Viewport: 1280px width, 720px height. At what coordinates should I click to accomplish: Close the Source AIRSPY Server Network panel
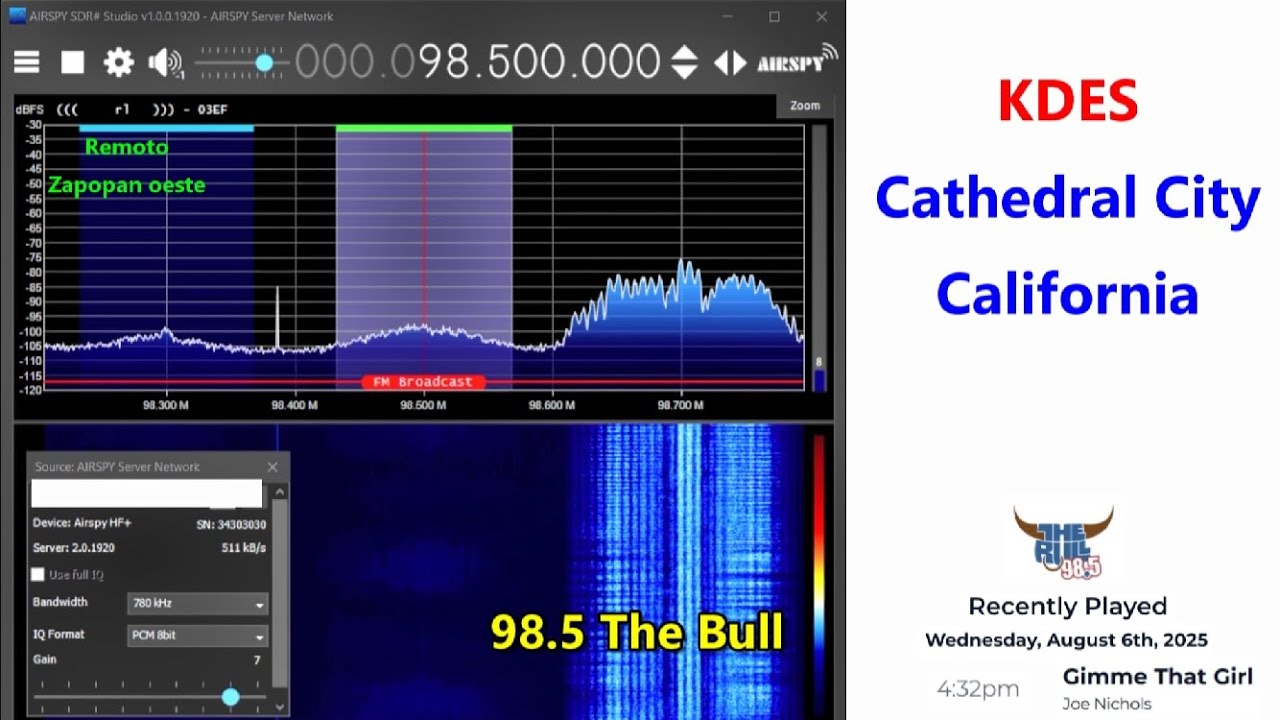[x=272, y=467]
